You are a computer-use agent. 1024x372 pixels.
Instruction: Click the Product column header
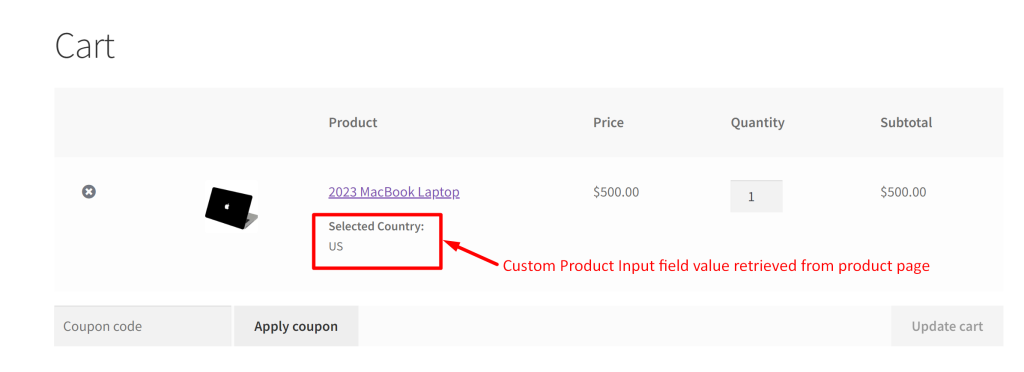click(x=353, y=122)
